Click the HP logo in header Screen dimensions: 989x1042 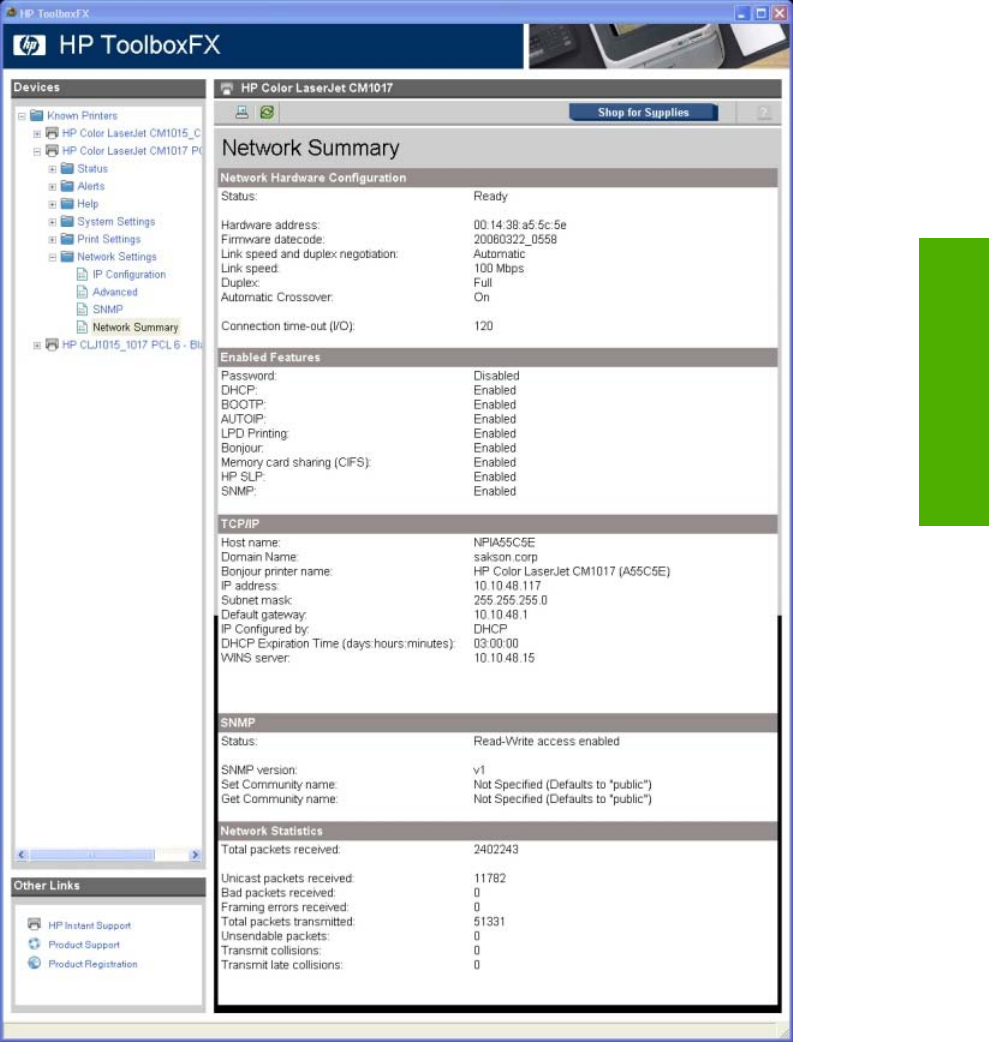pos(29,45)
